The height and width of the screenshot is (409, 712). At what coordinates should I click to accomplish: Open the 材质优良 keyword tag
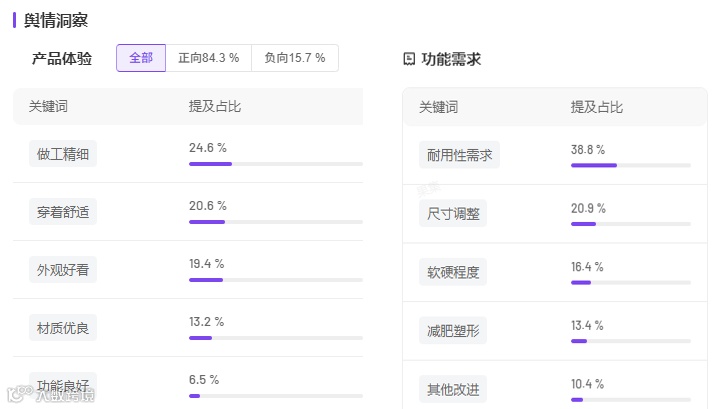pos(63,327)
